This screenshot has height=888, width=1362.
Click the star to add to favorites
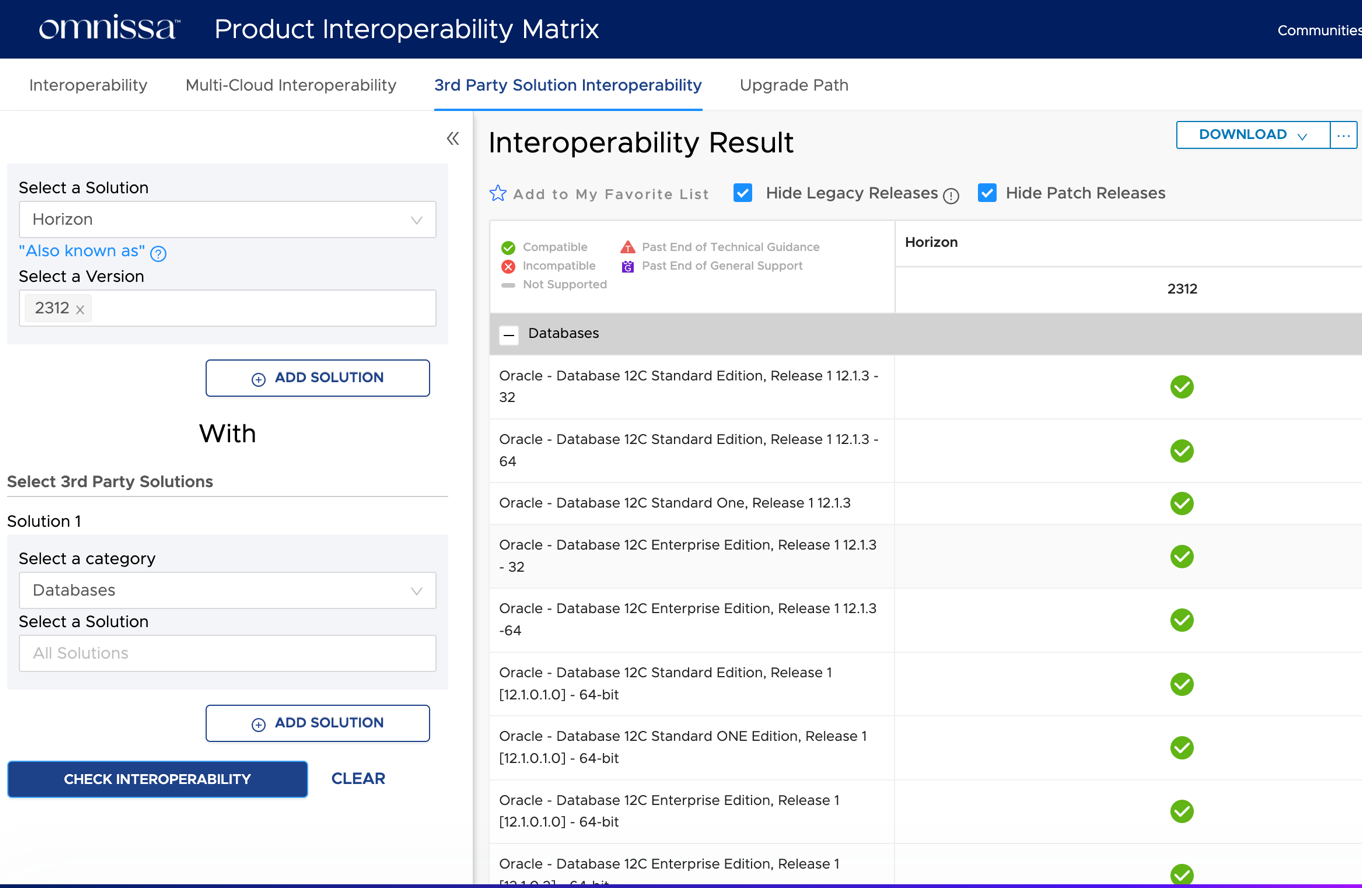497,192
